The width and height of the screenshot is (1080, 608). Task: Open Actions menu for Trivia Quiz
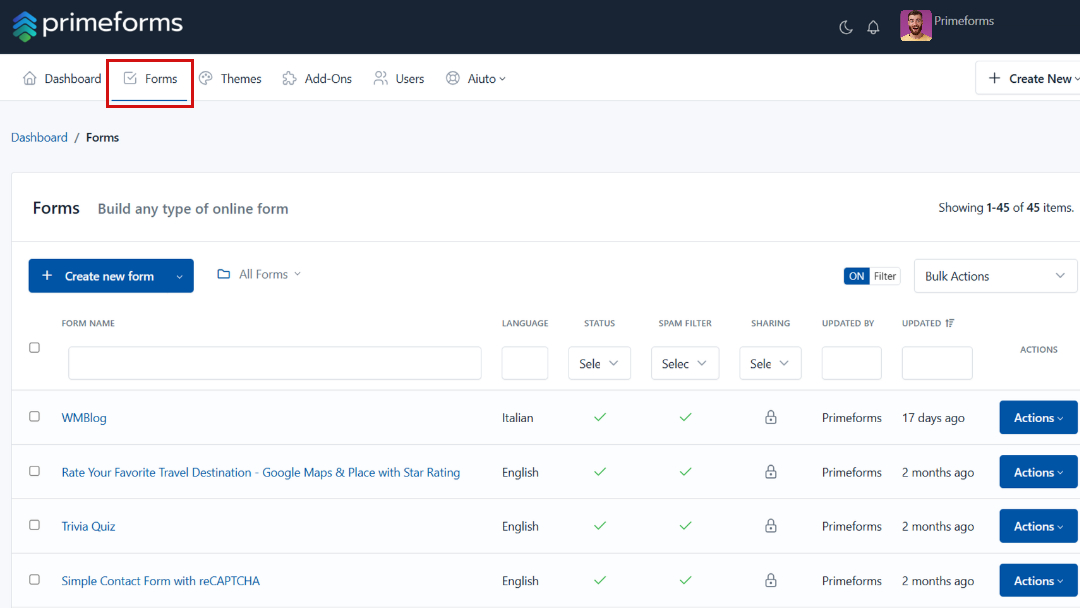[x=1038, y=526]
